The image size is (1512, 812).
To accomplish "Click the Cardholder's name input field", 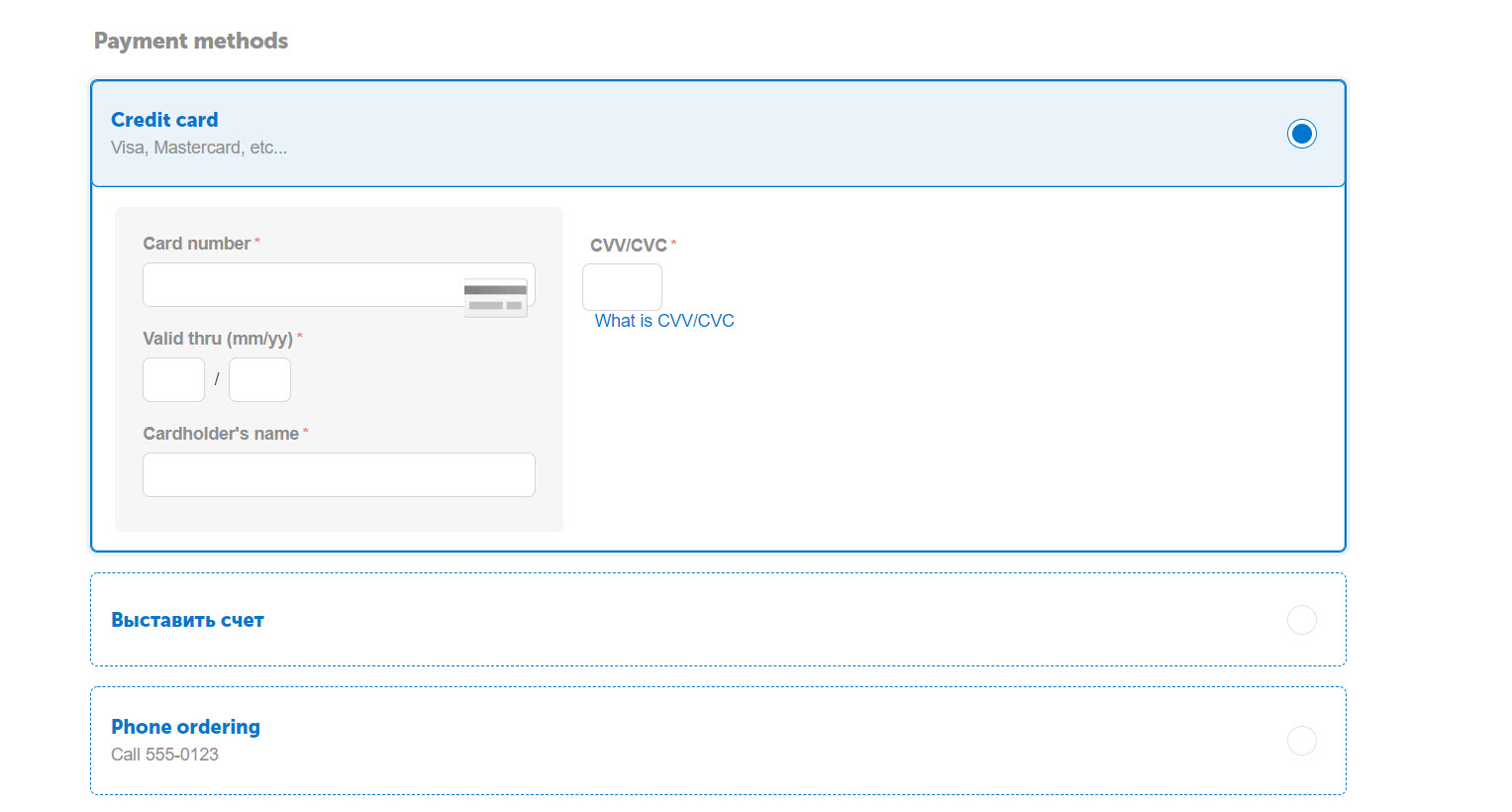I will (x=339, y=475).
